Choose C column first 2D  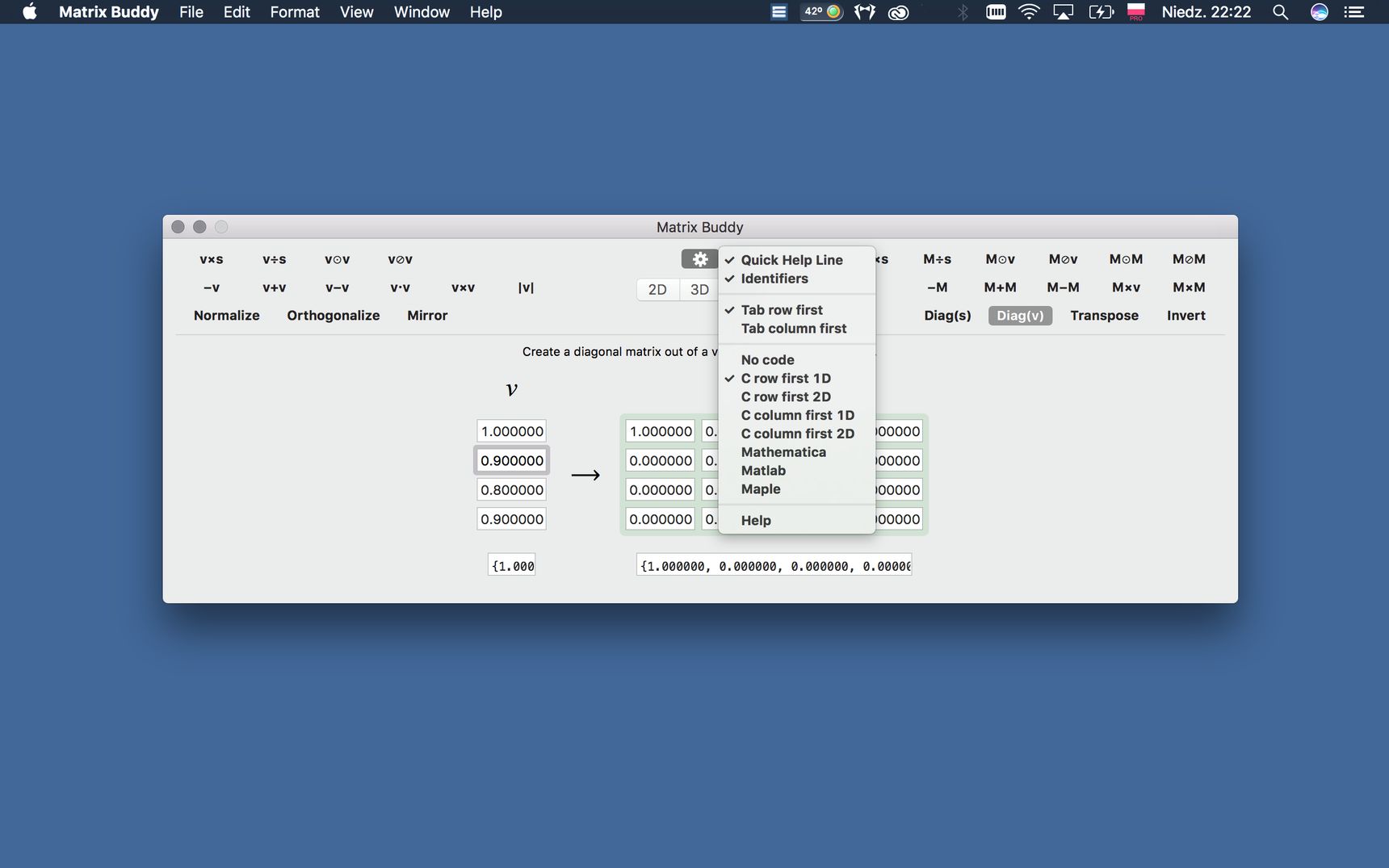[796, 434]
